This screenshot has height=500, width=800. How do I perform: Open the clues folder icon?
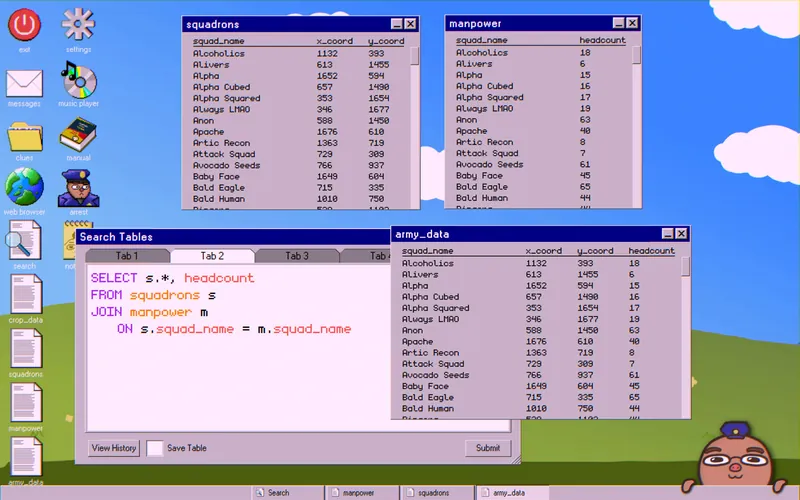pos(24,137)
